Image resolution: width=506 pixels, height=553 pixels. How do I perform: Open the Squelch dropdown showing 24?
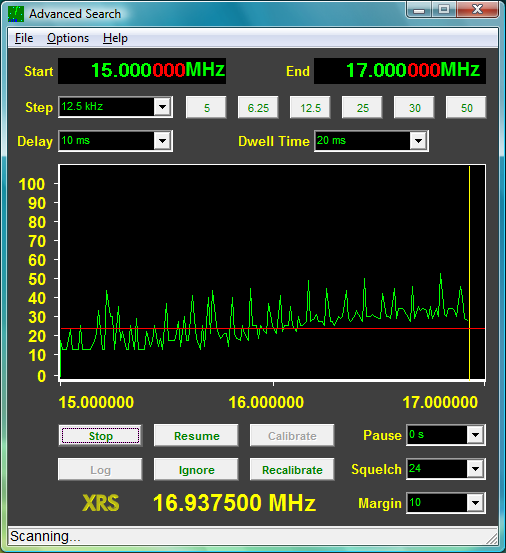click(x=475, y=469)
